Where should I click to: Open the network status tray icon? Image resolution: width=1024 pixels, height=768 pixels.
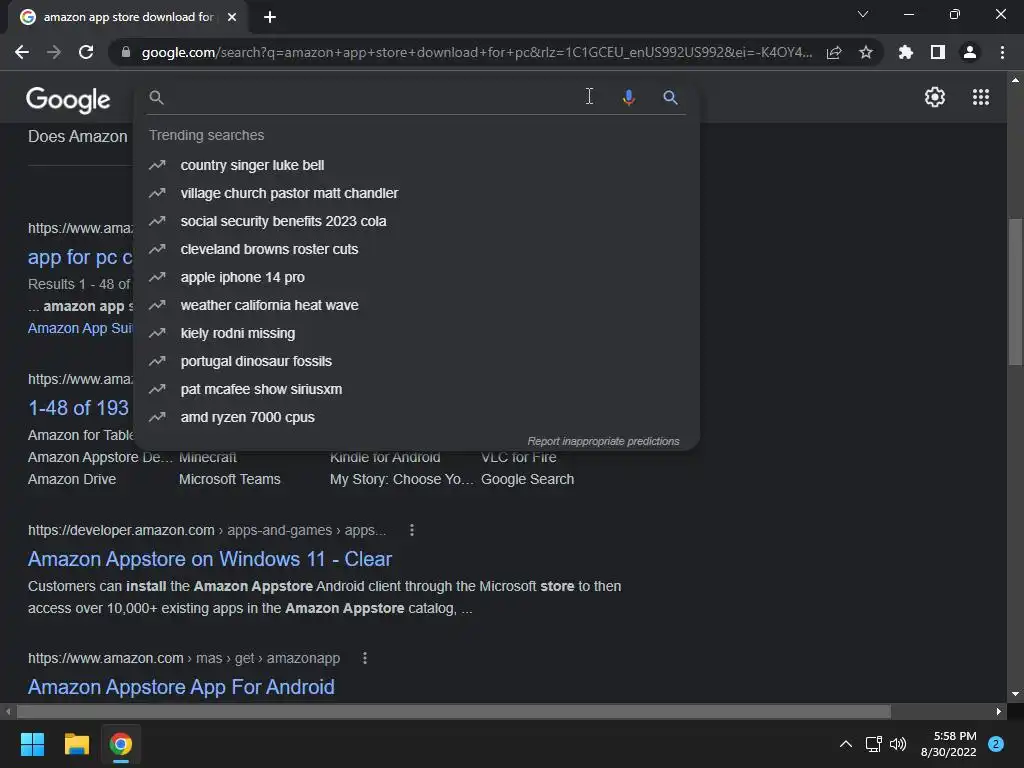(873, 744)
